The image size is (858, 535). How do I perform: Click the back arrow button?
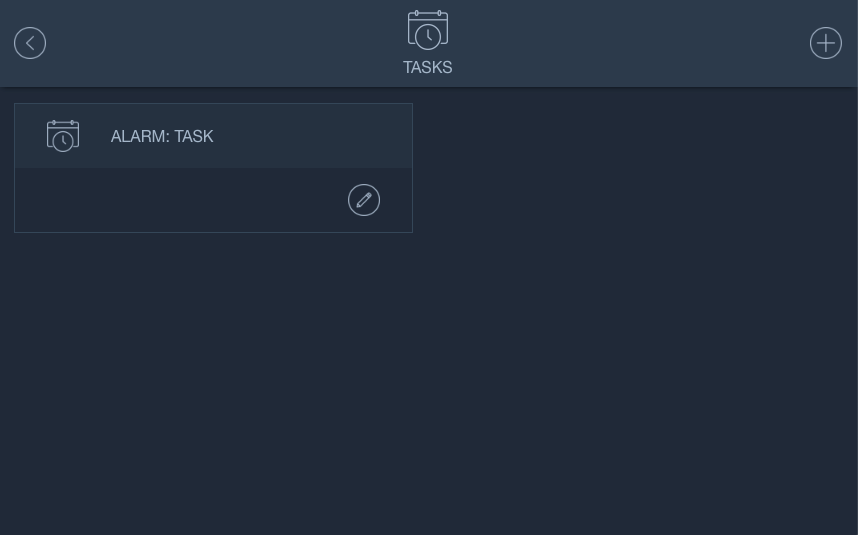coord(30,43)
